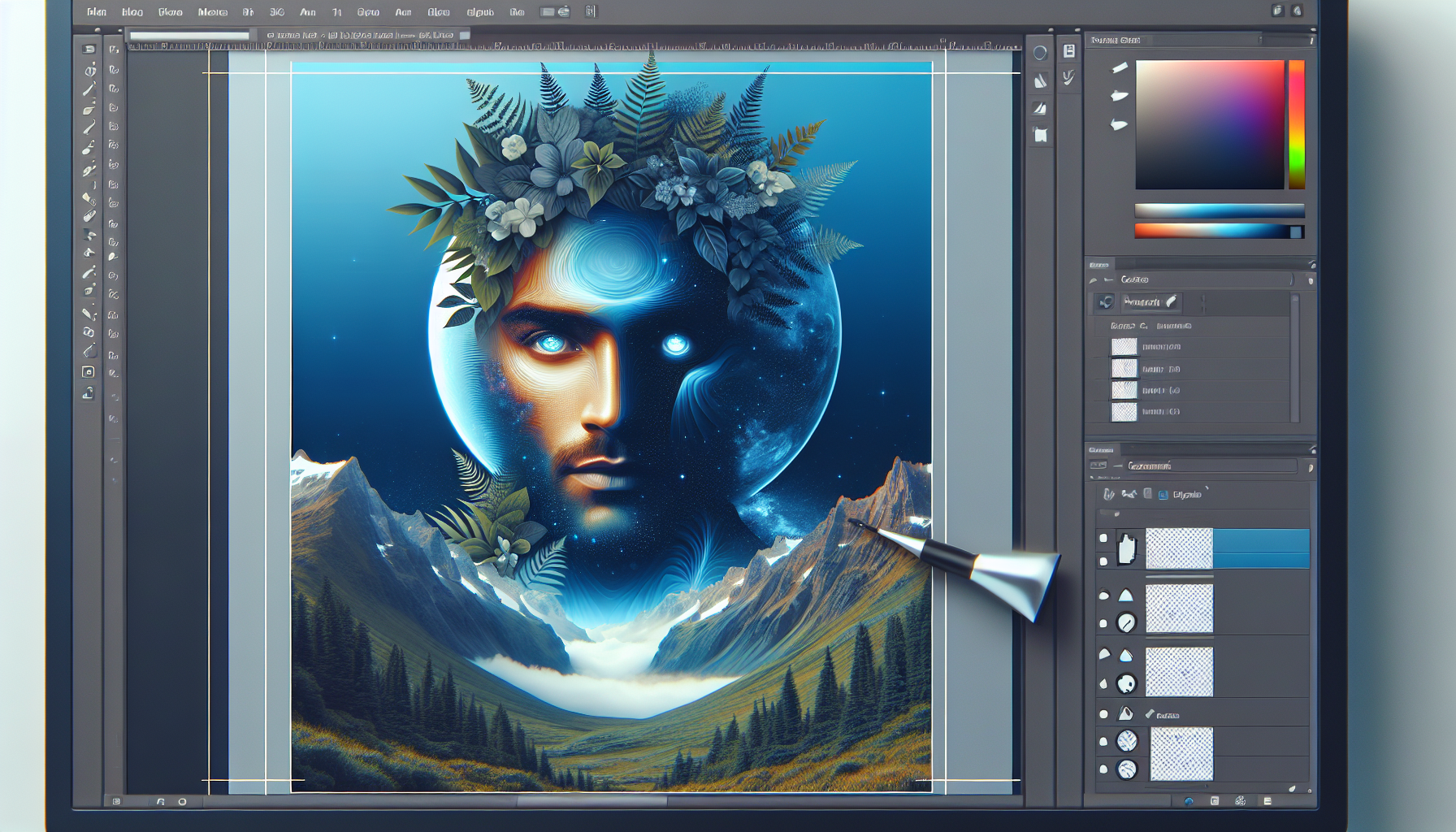The height and width of the screenshot is (832, 1456).
Task: Click the topmost tool in left toolbar
Action: point(89,49)
